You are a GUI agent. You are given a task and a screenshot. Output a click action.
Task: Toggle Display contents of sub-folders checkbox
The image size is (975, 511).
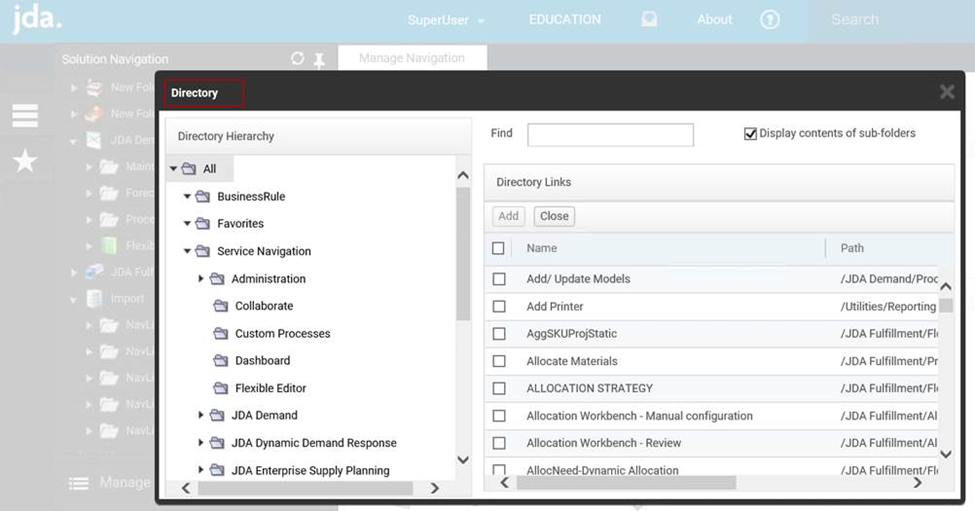(751, 134)
